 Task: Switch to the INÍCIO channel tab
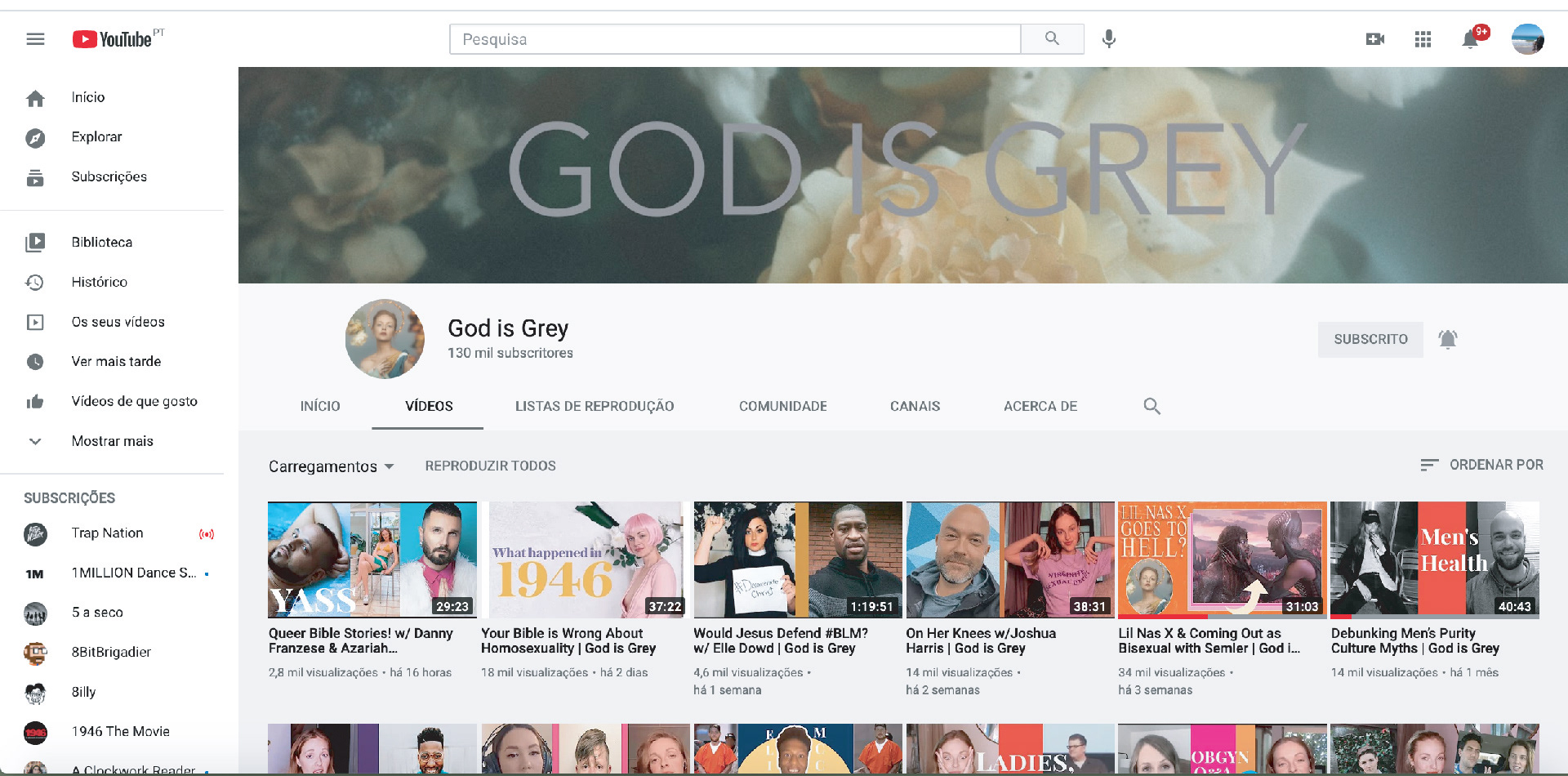click(320, 406)
